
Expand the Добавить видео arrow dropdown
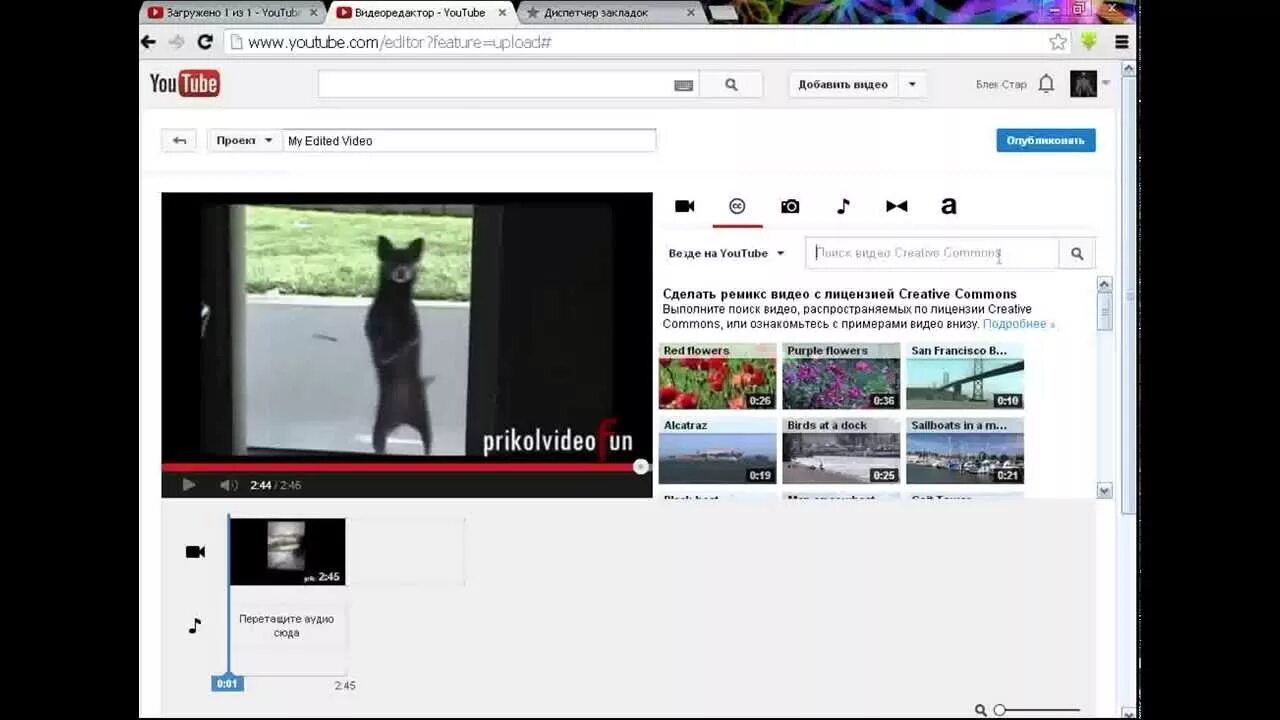[912, 85]
